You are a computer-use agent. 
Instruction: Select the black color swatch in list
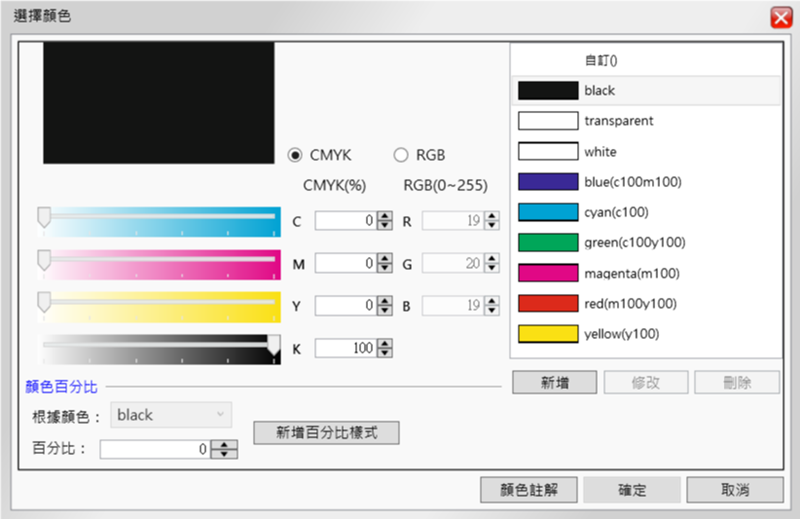[548, 90]
